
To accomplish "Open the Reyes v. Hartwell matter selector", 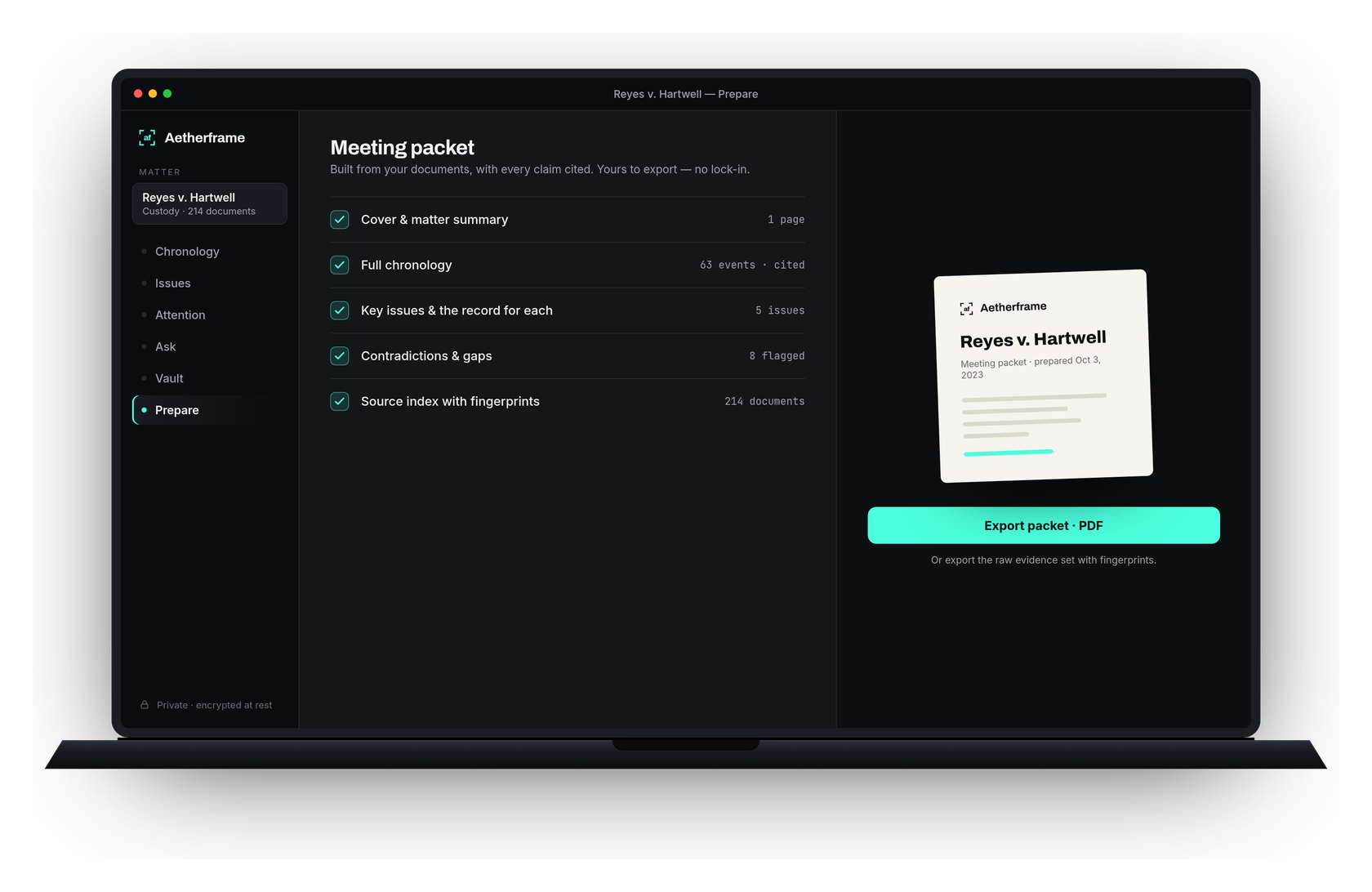I will click(x=209, y=203).
